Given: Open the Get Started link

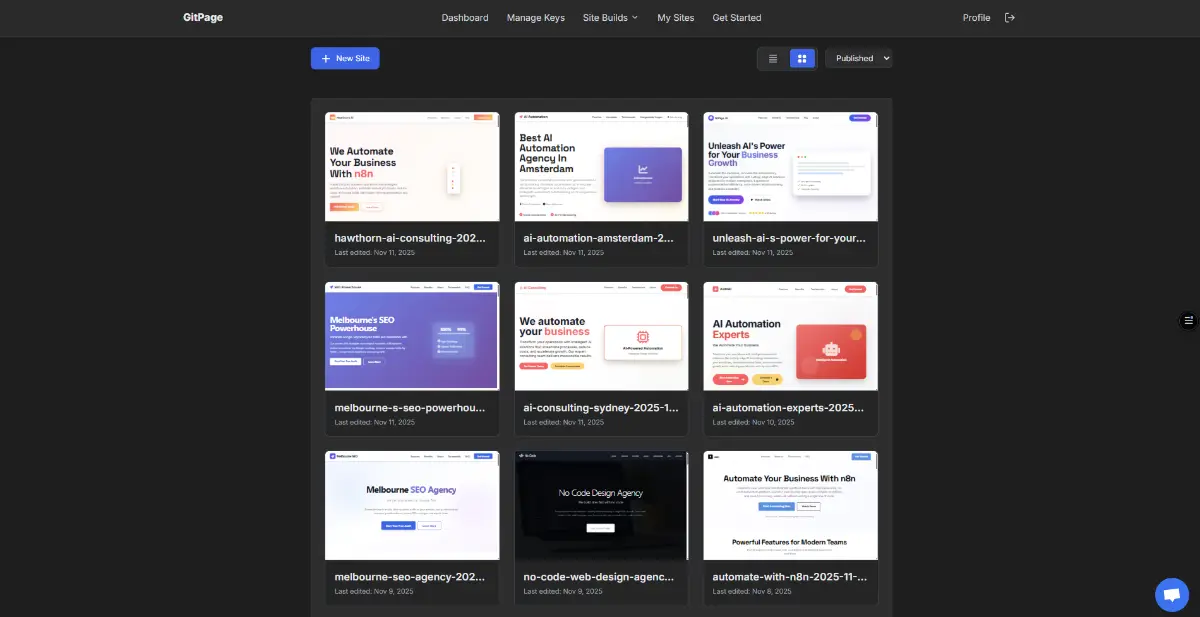Looking at the screenshot, I should pyautogui.click(x=737, y=17).
